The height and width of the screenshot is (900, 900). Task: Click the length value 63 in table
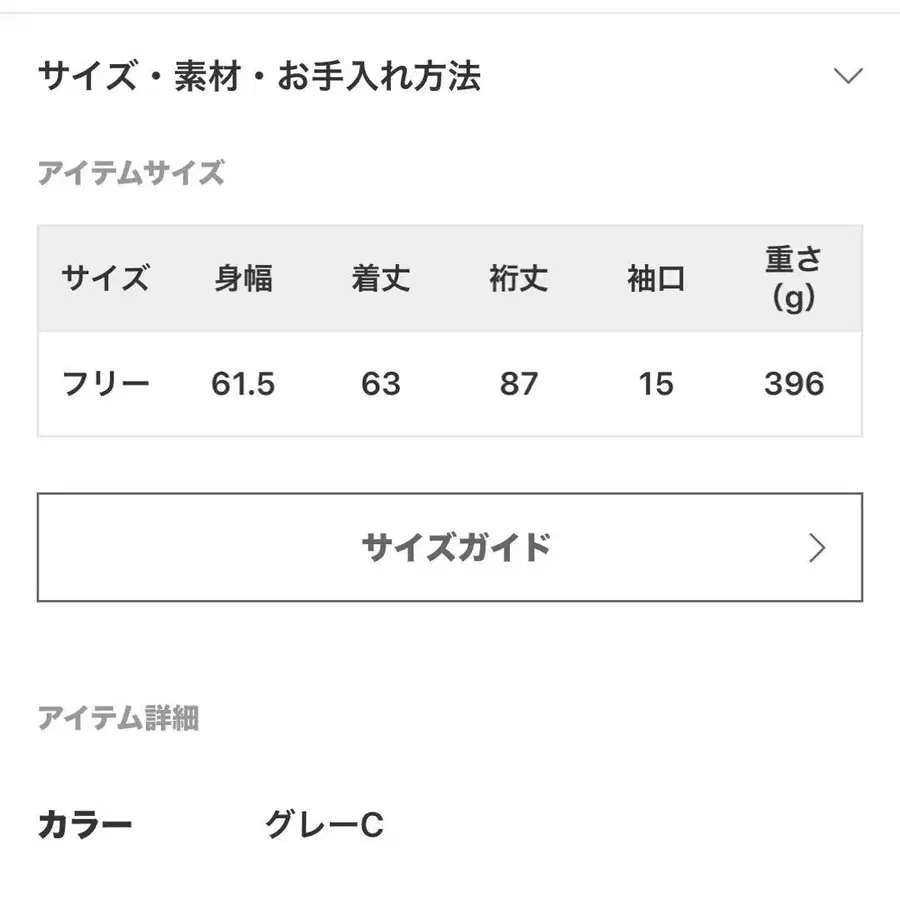pyautogui.click(x=381, y=383)
